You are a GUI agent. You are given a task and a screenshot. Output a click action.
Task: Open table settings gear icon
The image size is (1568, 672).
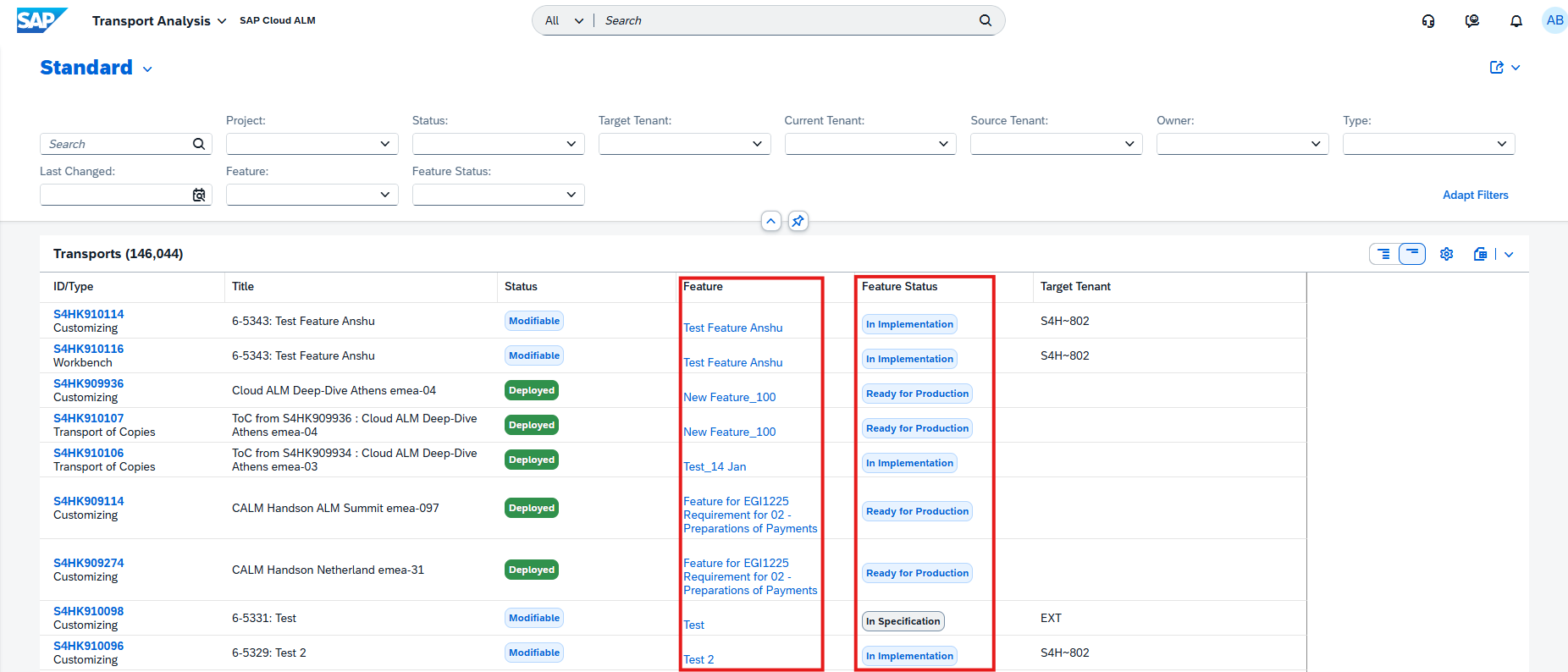coord(1446,254)
